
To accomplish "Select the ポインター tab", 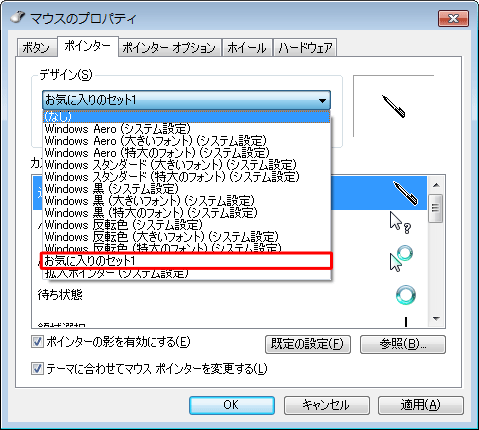I will [x=88, y=46].
